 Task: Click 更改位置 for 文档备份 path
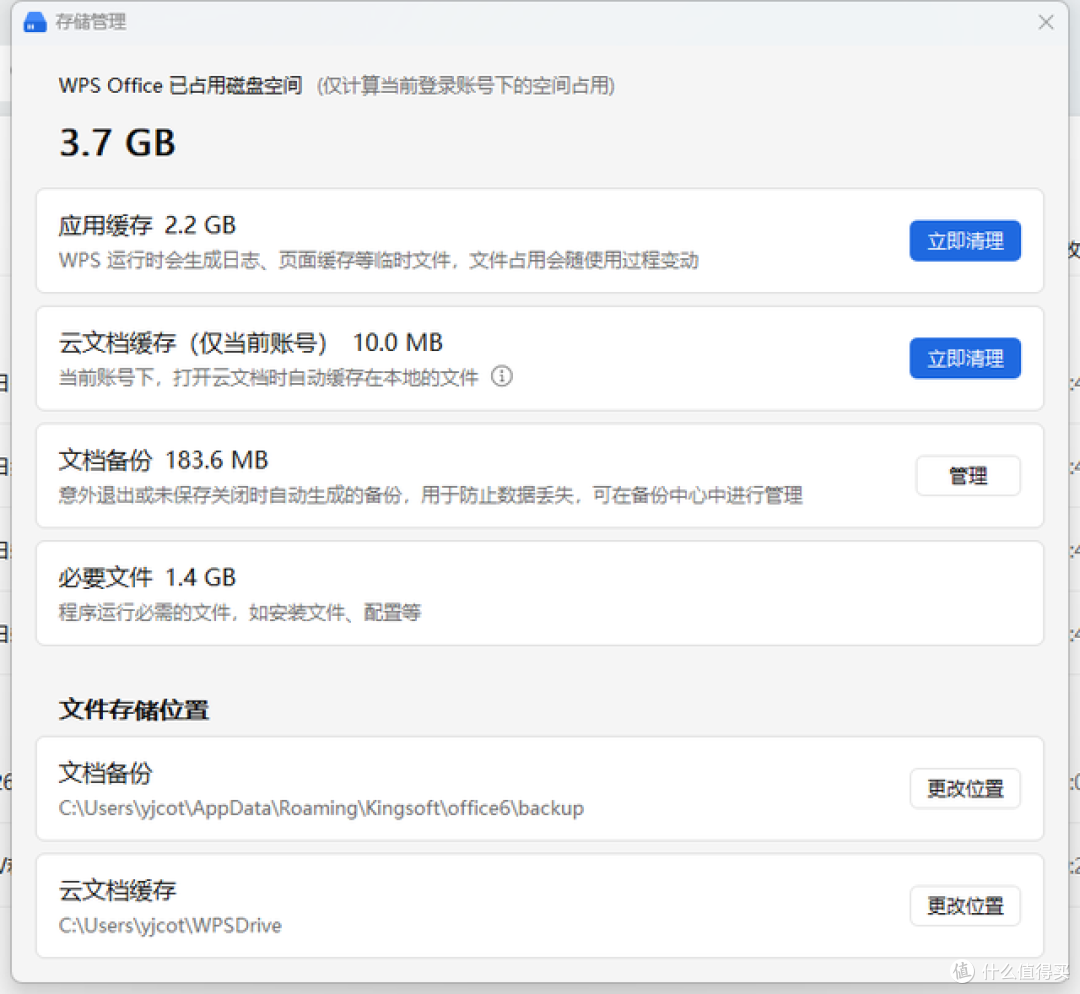tap(964, 789)
